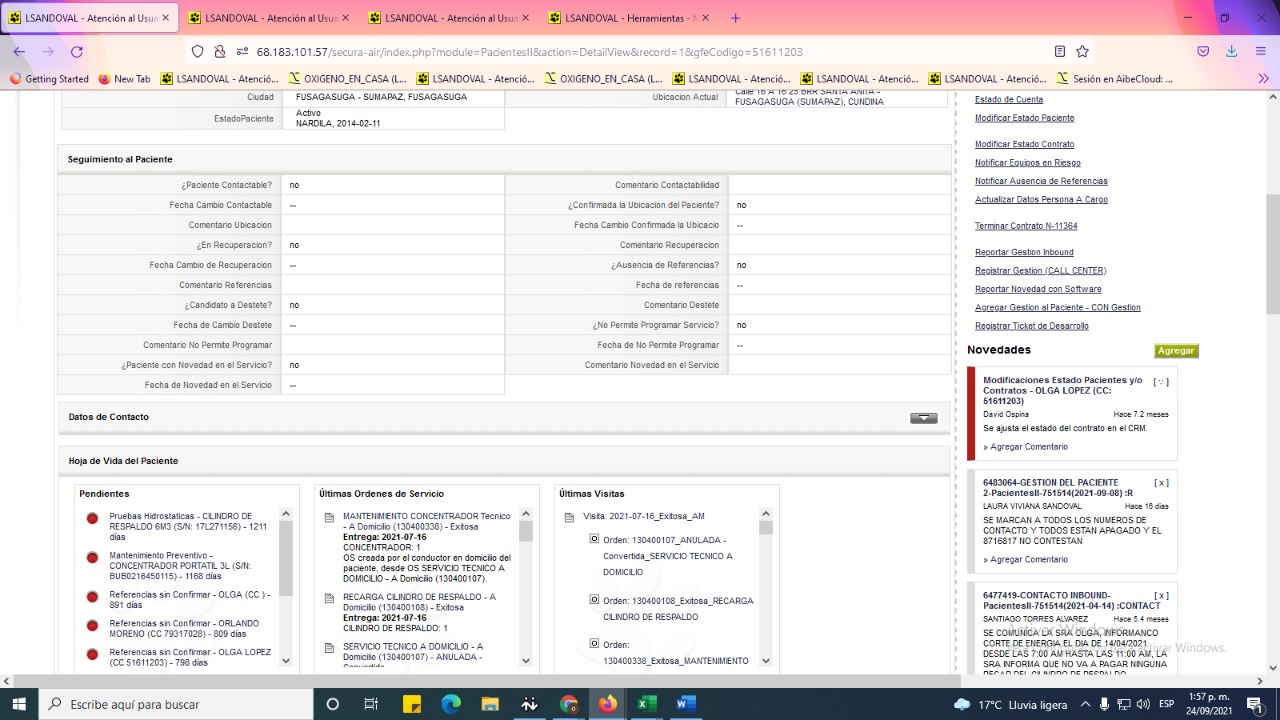Open the Modificar Estado Paciente link

pyautogui.click(x=1024, y=118)
